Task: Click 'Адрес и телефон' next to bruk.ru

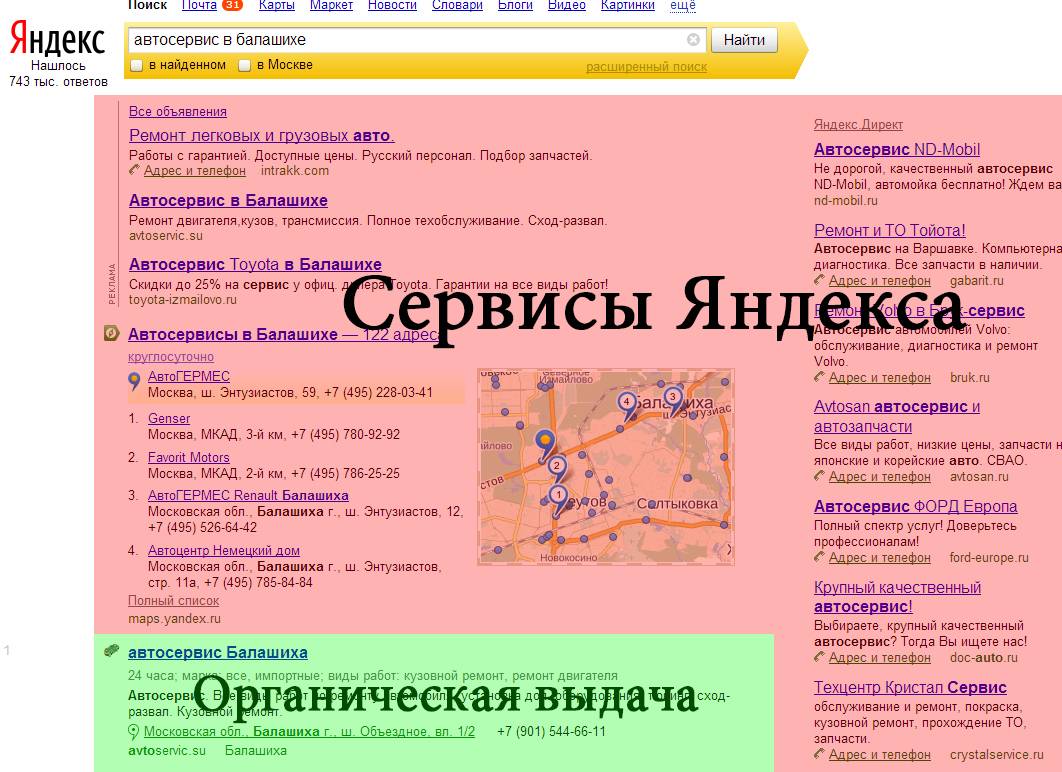Action: click(x=879, y=377)
